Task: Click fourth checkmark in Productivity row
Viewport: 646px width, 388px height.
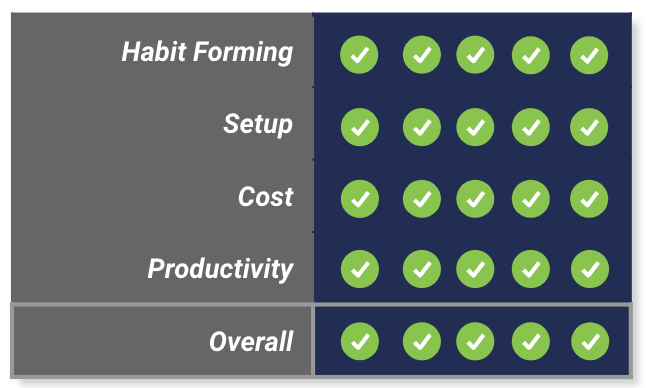Action: tap(531, 269)
